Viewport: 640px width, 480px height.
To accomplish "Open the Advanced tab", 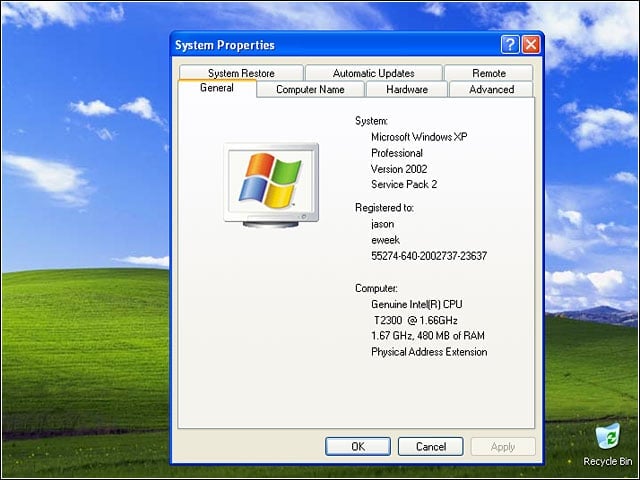I will tap(491, 89).
